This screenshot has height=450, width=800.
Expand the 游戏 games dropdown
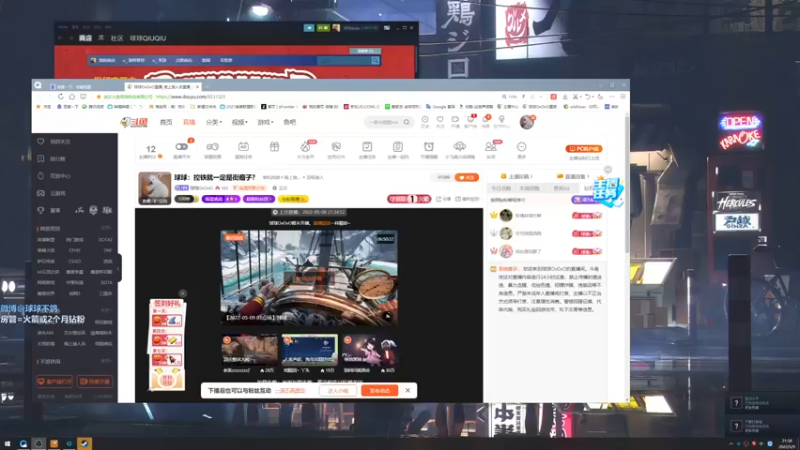point(265,122)
